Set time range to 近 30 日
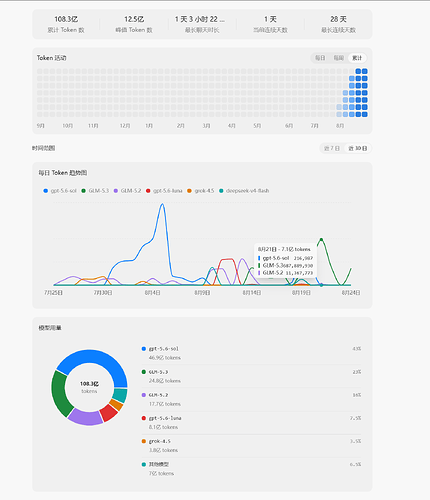The width and height of the screenshot is (430, 500). pyautogui.click(x=358, y=148)
